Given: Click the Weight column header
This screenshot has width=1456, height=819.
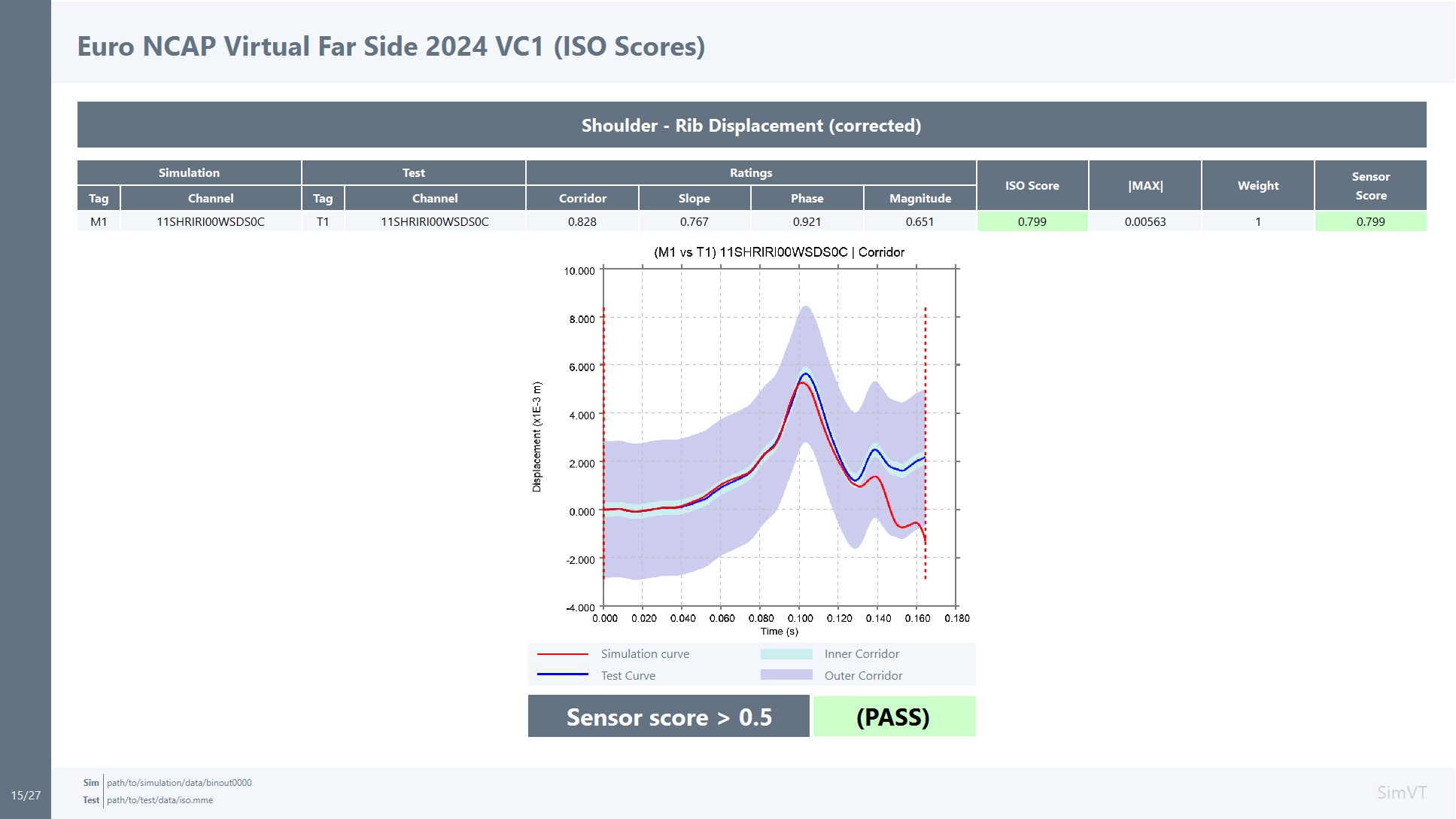Looking at the screenshot, I should (x=1258, y=185).
